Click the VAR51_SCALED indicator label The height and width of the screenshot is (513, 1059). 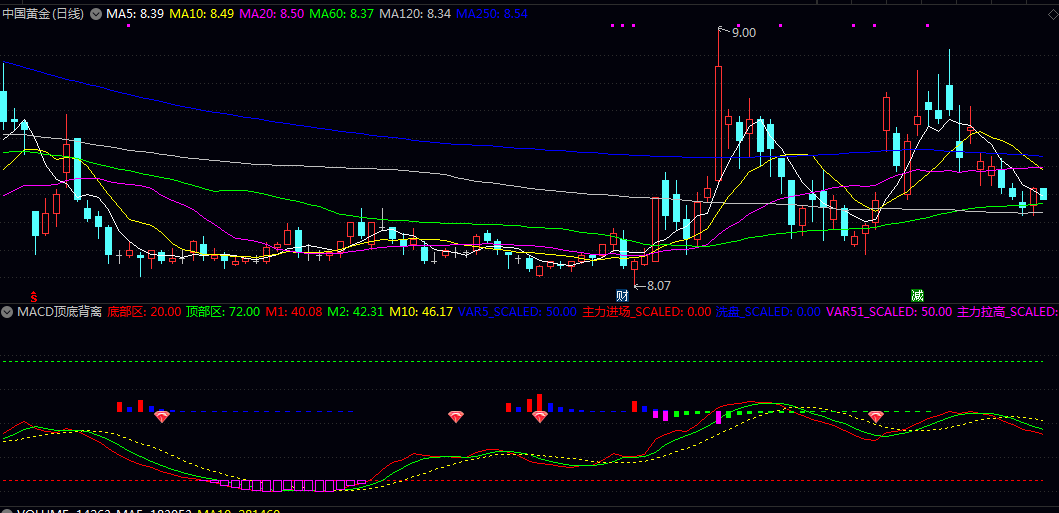pyautogui.click(x=889, y=312)
